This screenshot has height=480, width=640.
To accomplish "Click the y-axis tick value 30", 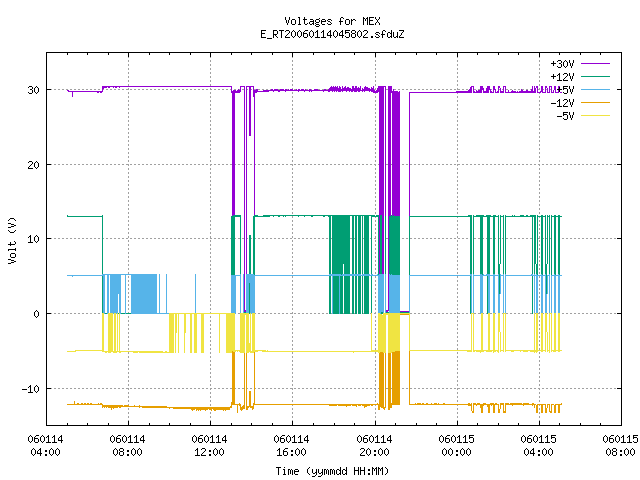I will click(x=33, y=90).
